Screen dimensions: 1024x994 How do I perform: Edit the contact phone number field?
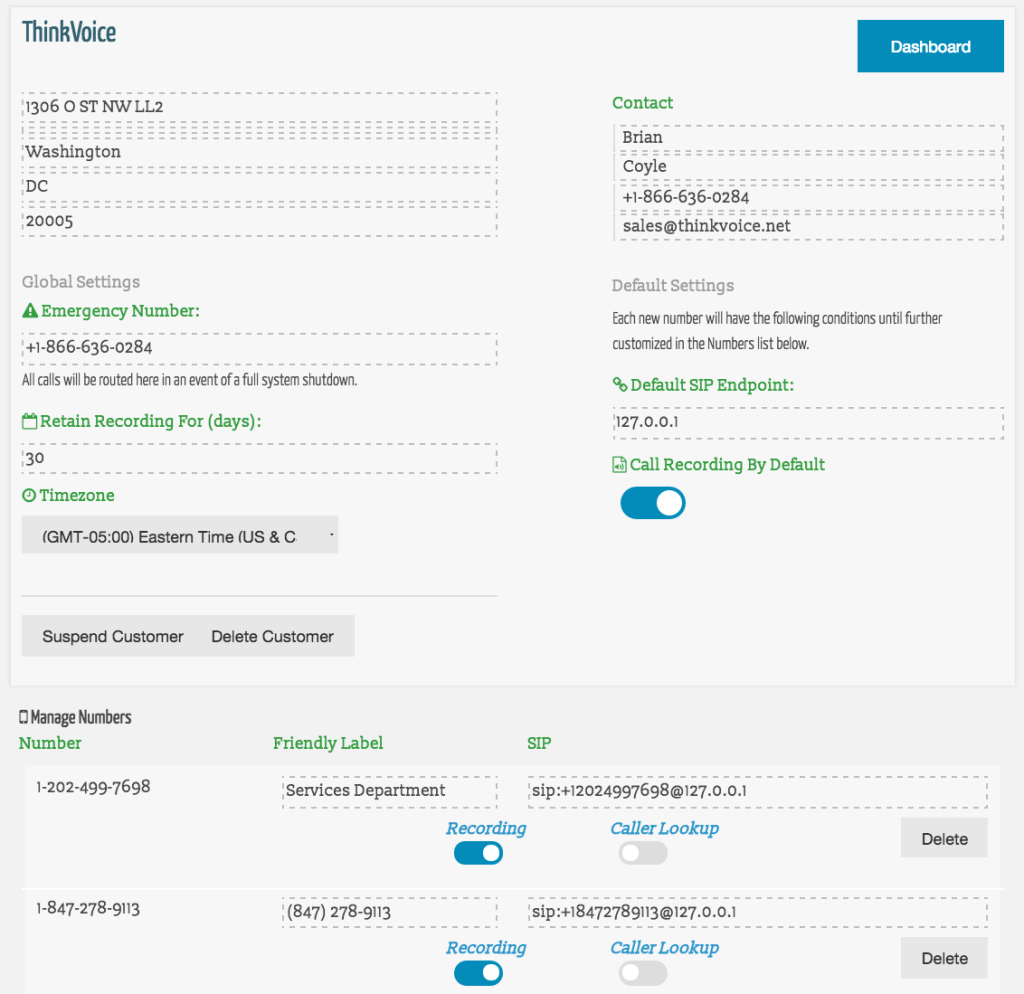(808, 197)
